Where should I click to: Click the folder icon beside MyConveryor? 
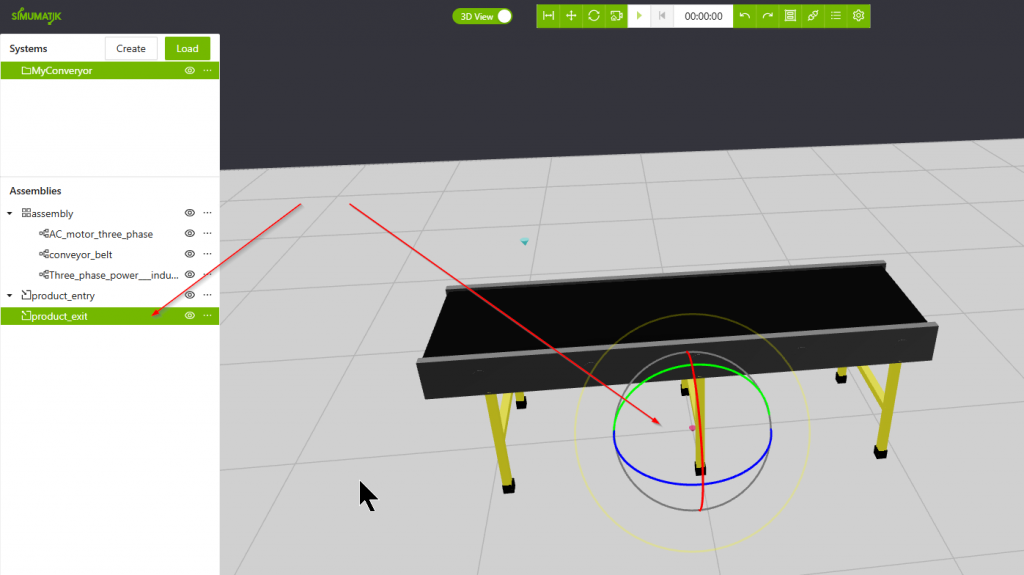tap(26, 71)
